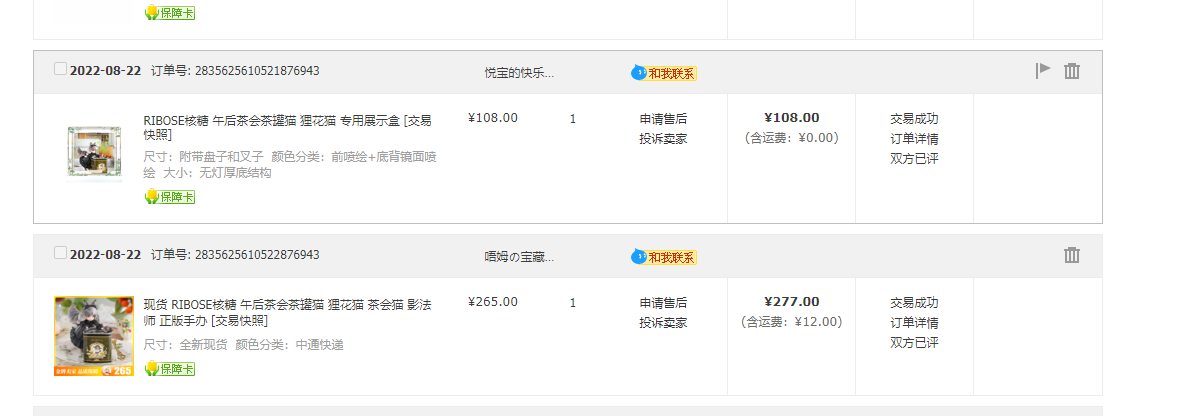Click 投诉卖家 for the ¥265.00 item
Screen dimensions: 1183x416
[x=663, y=323]
